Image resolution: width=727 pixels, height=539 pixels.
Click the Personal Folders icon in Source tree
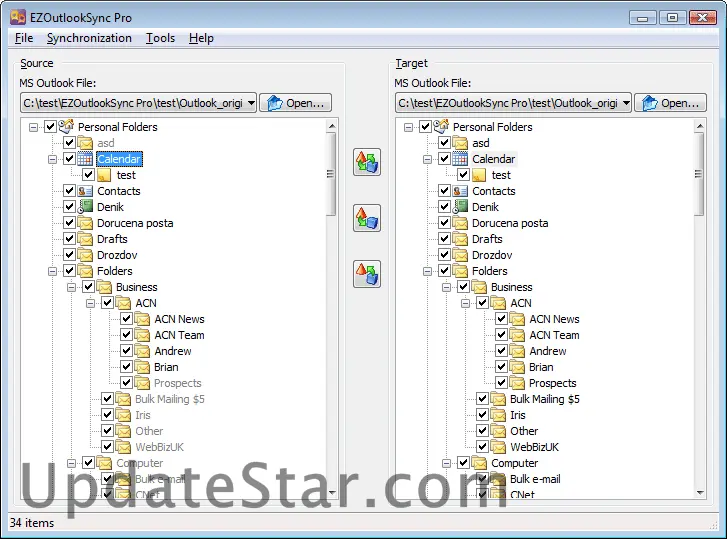[x=66, y=126]
